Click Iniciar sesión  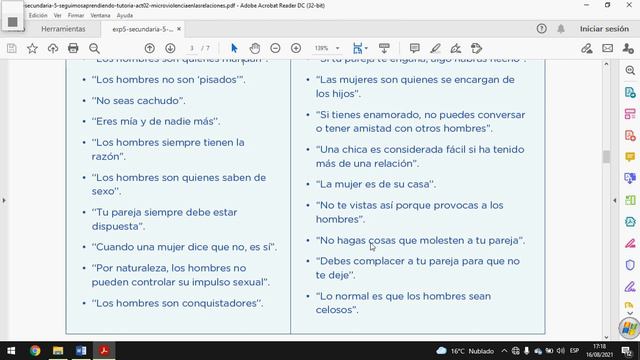click(604, 29)
